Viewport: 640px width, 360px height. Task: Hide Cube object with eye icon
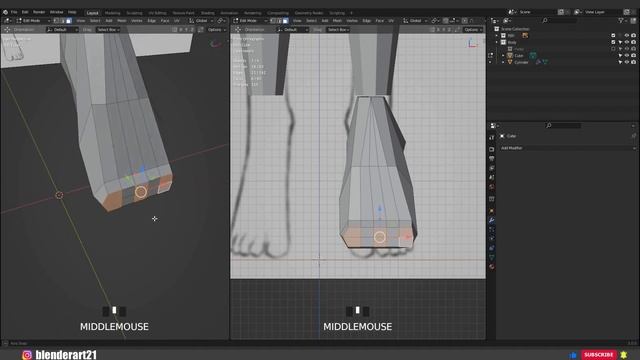coord(627,56)
